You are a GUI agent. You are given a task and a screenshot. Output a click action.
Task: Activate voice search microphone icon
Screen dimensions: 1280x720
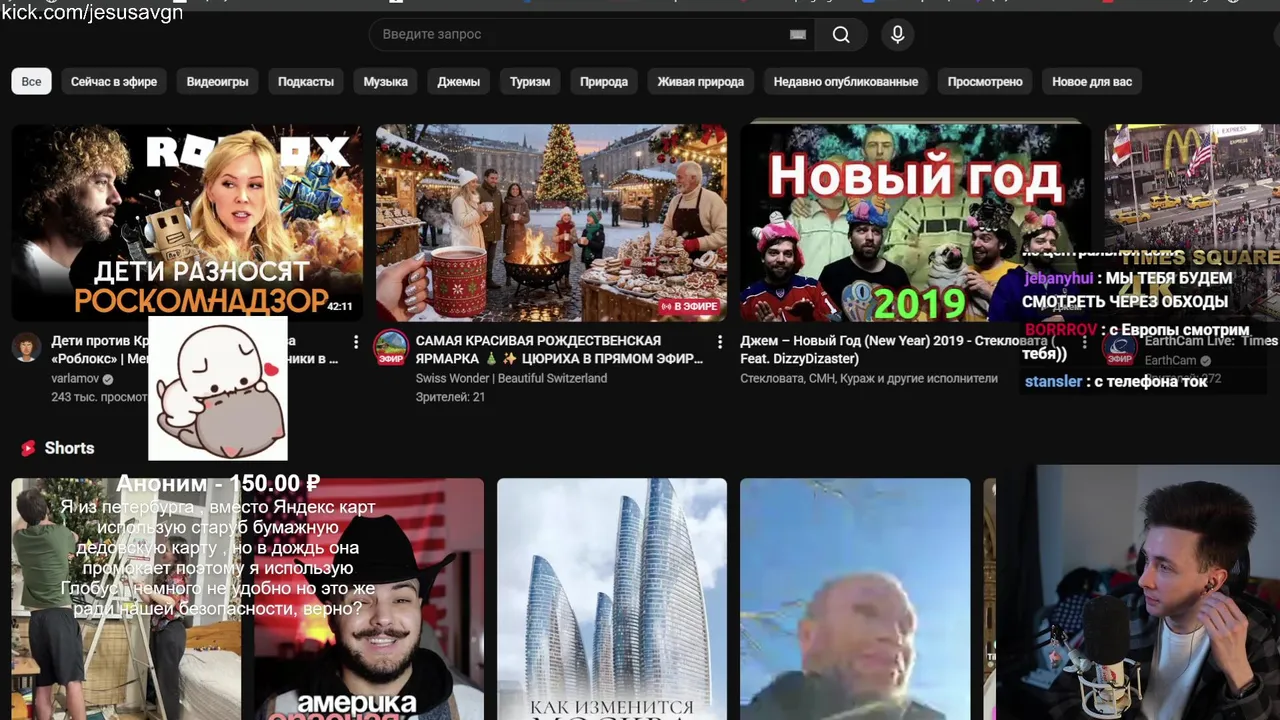pos(897,35)
